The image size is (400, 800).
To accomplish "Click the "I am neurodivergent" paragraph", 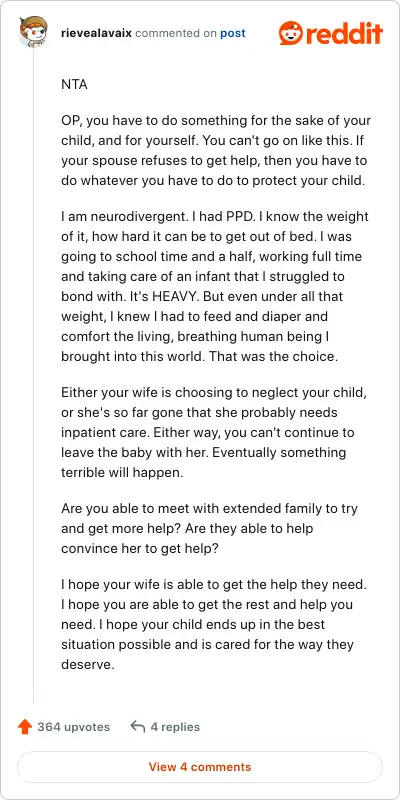I will (215, 287).
